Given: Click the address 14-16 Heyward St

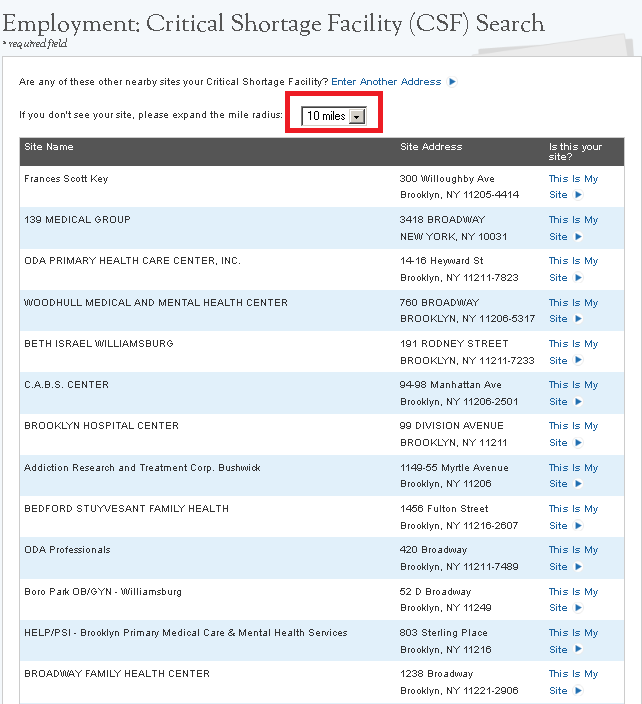Looking at the screenshot, I should [441, 261].
